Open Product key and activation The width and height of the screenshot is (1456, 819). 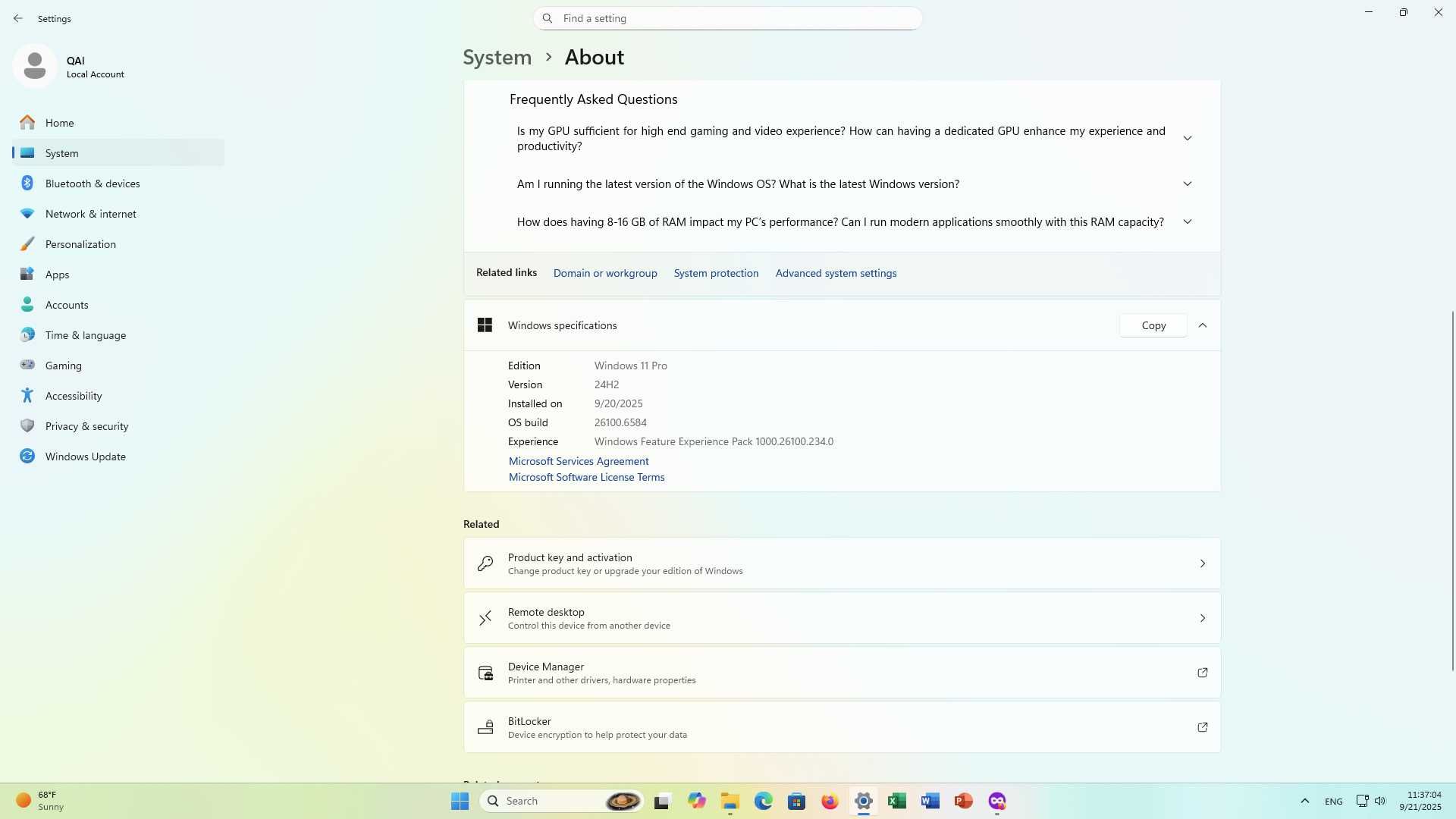pos(842,563)
